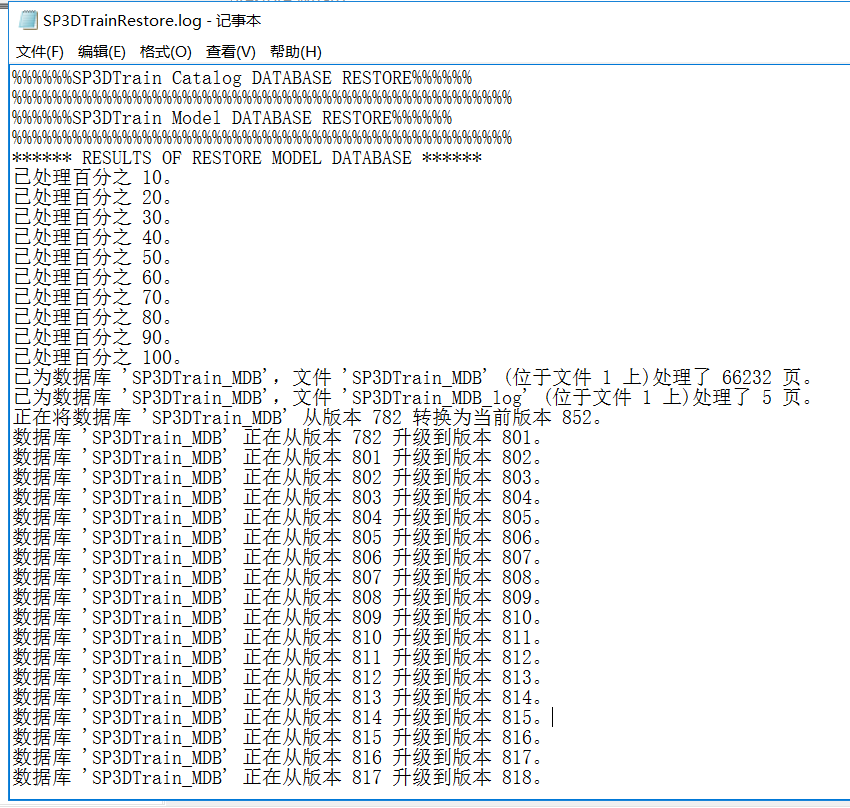The width and height of the screenshot is (850, 808).
Task: Click the line 已处理百分之 50。
Action: pyautogui.click(x=92, y=258)
